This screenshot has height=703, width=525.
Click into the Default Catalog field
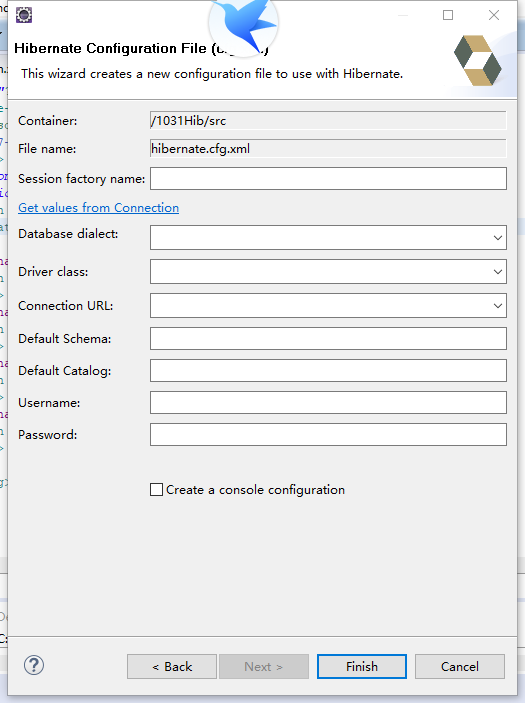click(328, 370)
